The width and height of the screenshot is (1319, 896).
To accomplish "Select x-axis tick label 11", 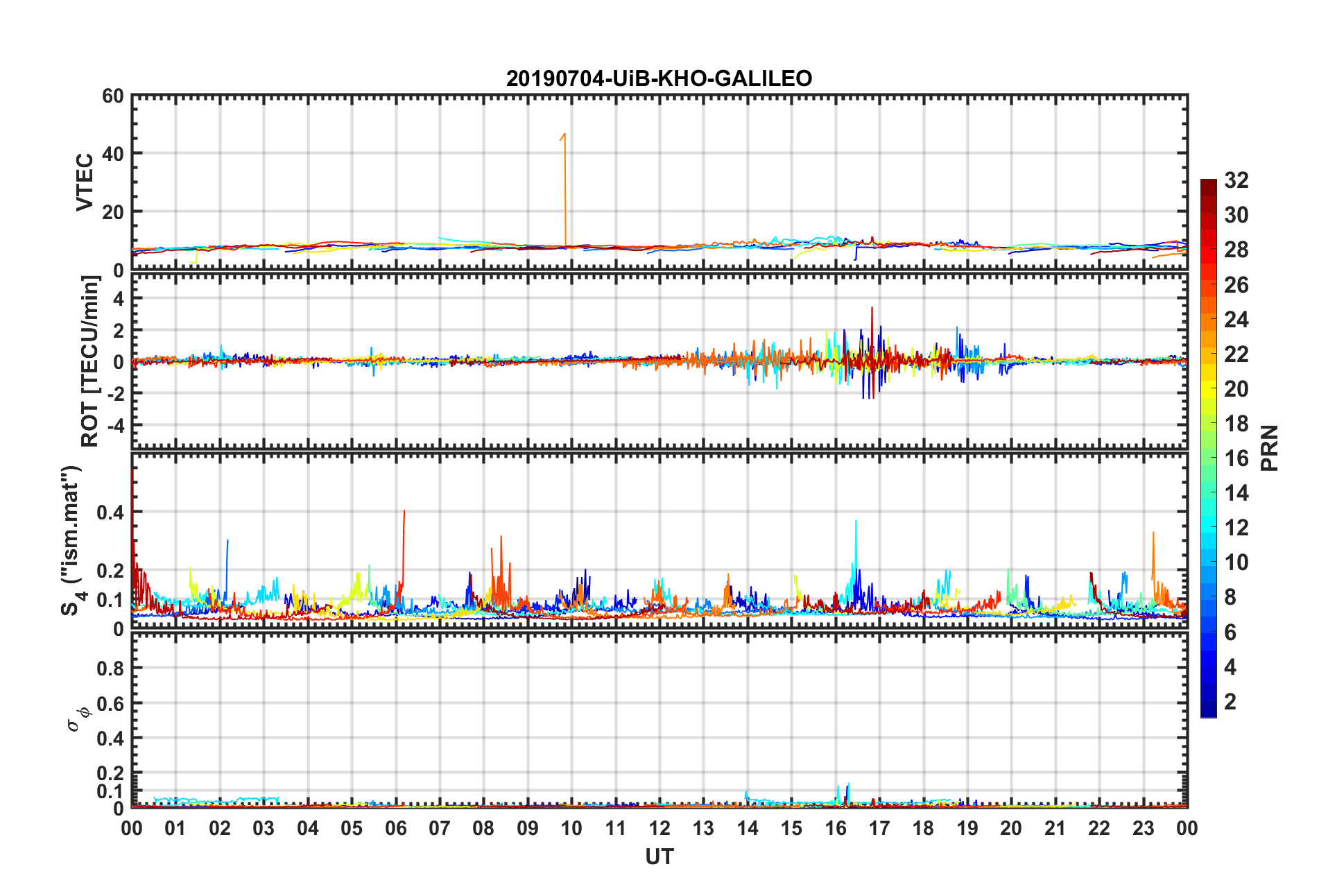I will click(615, 828).
